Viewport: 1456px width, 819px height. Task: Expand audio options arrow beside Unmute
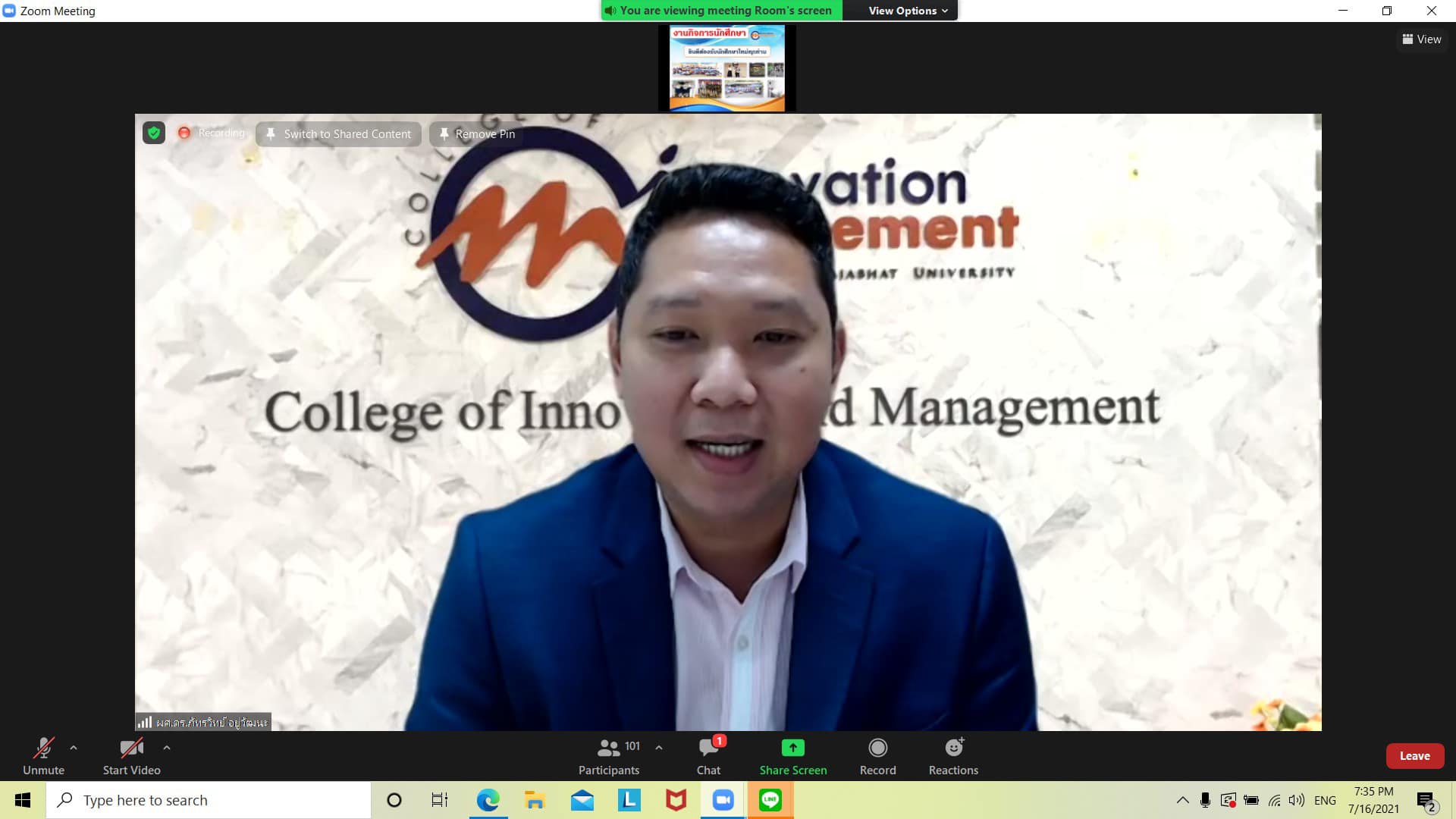click(74, 748)
